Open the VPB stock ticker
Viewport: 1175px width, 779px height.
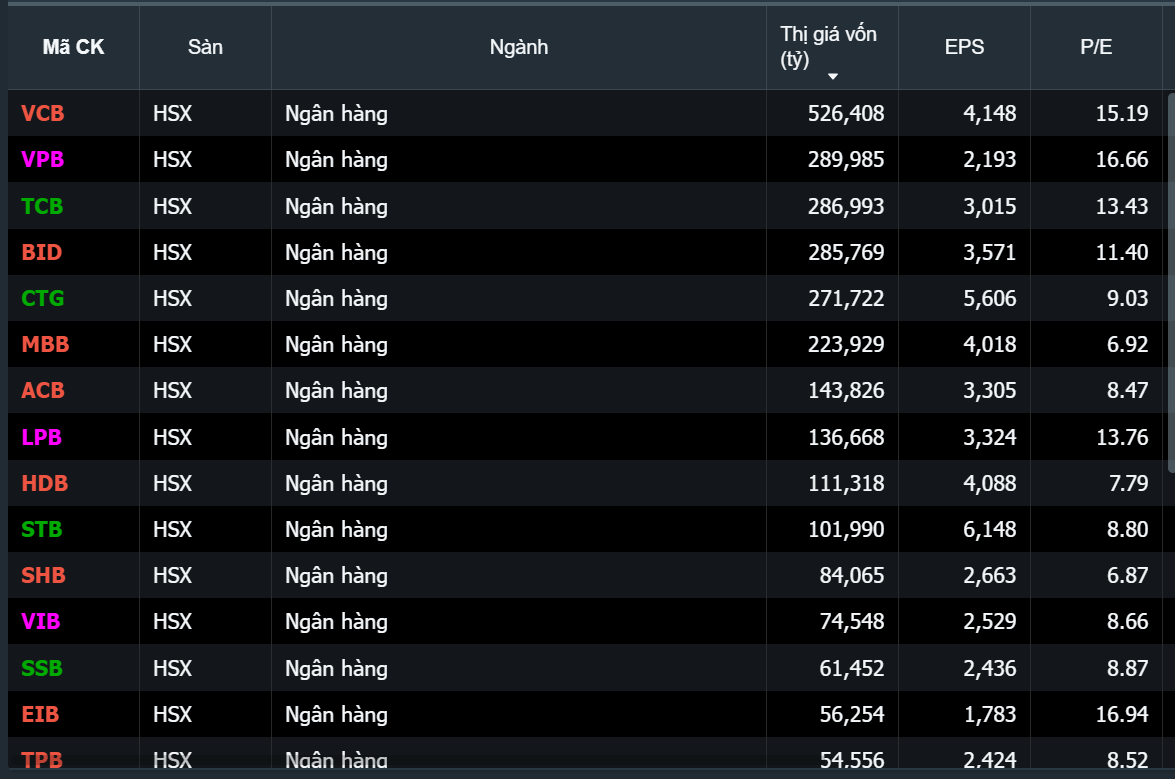click(x=43, y=160)
